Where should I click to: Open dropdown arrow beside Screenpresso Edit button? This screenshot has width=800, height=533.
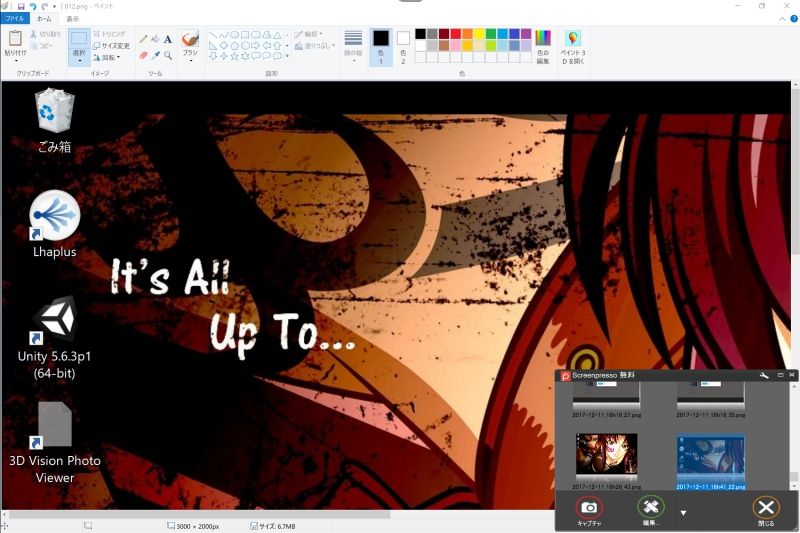683,513
